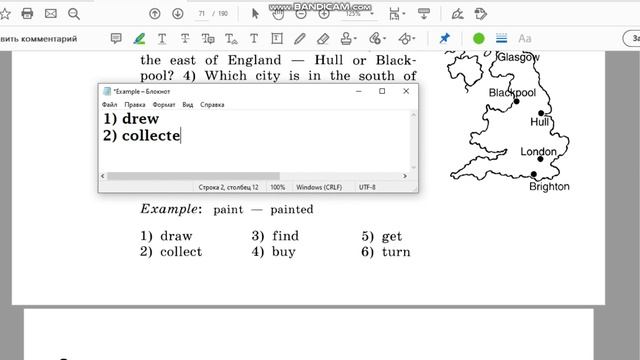Click the word 'turn' in the PDF exercise
Viewport: 640px width, 360px height.
click(x=396, y=252)
